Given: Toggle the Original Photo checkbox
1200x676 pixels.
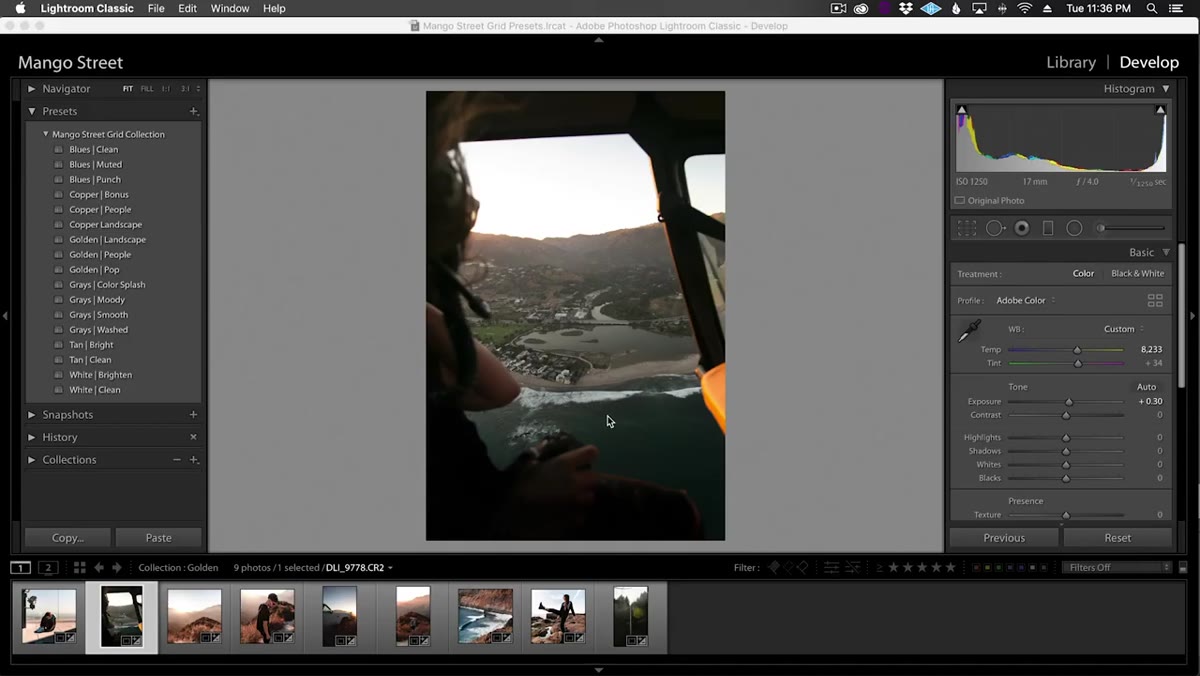Looking at the screenshot, I should point(960,200).
